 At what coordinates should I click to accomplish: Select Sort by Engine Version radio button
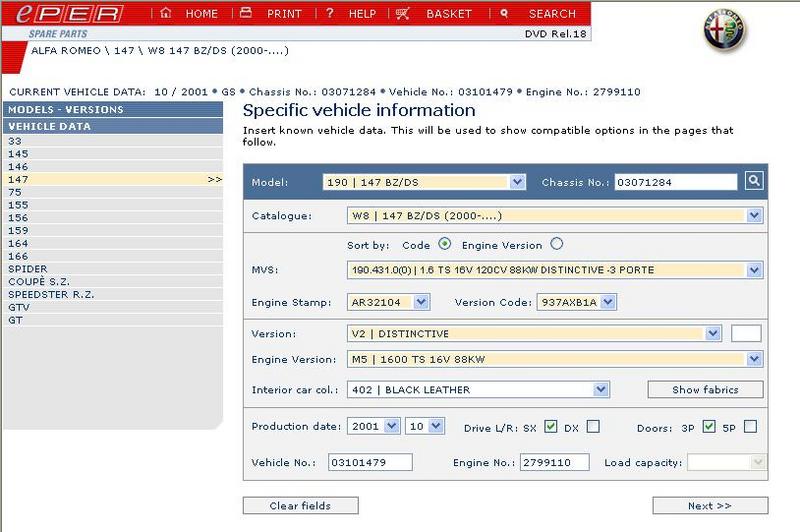[x=557, y=244]
